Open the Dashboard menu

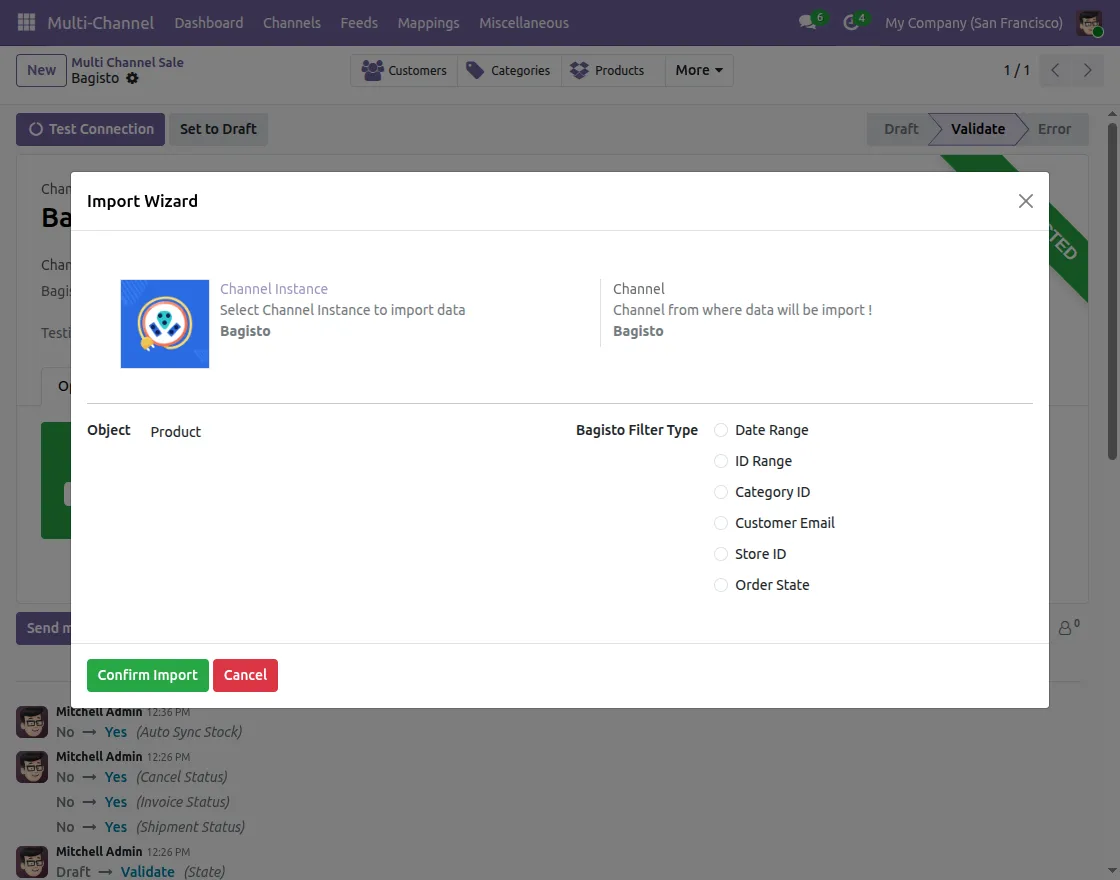209,23
